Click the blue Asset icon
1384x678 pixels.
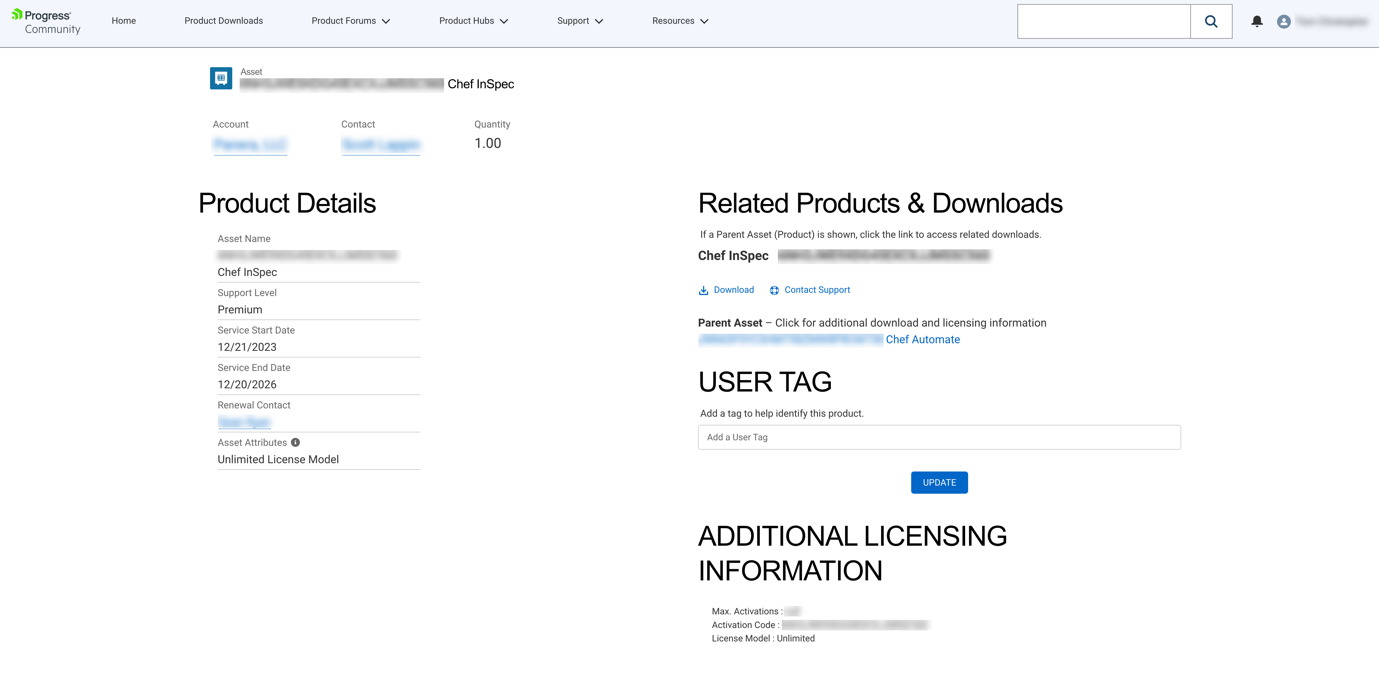pyautogui.click(x=221, y=78)
